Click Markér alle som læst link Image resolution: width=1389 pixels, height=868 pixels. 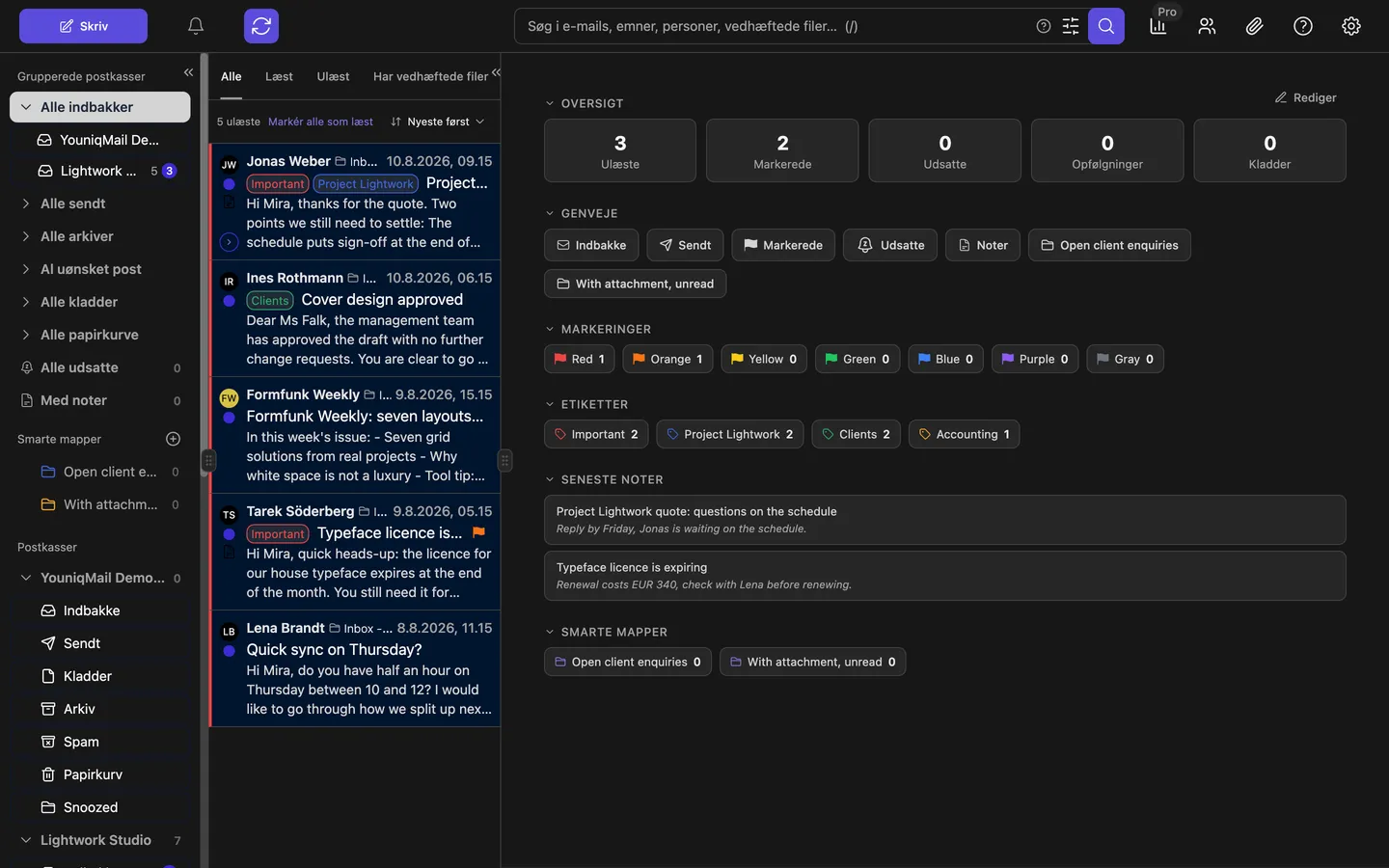coord(320,122)
